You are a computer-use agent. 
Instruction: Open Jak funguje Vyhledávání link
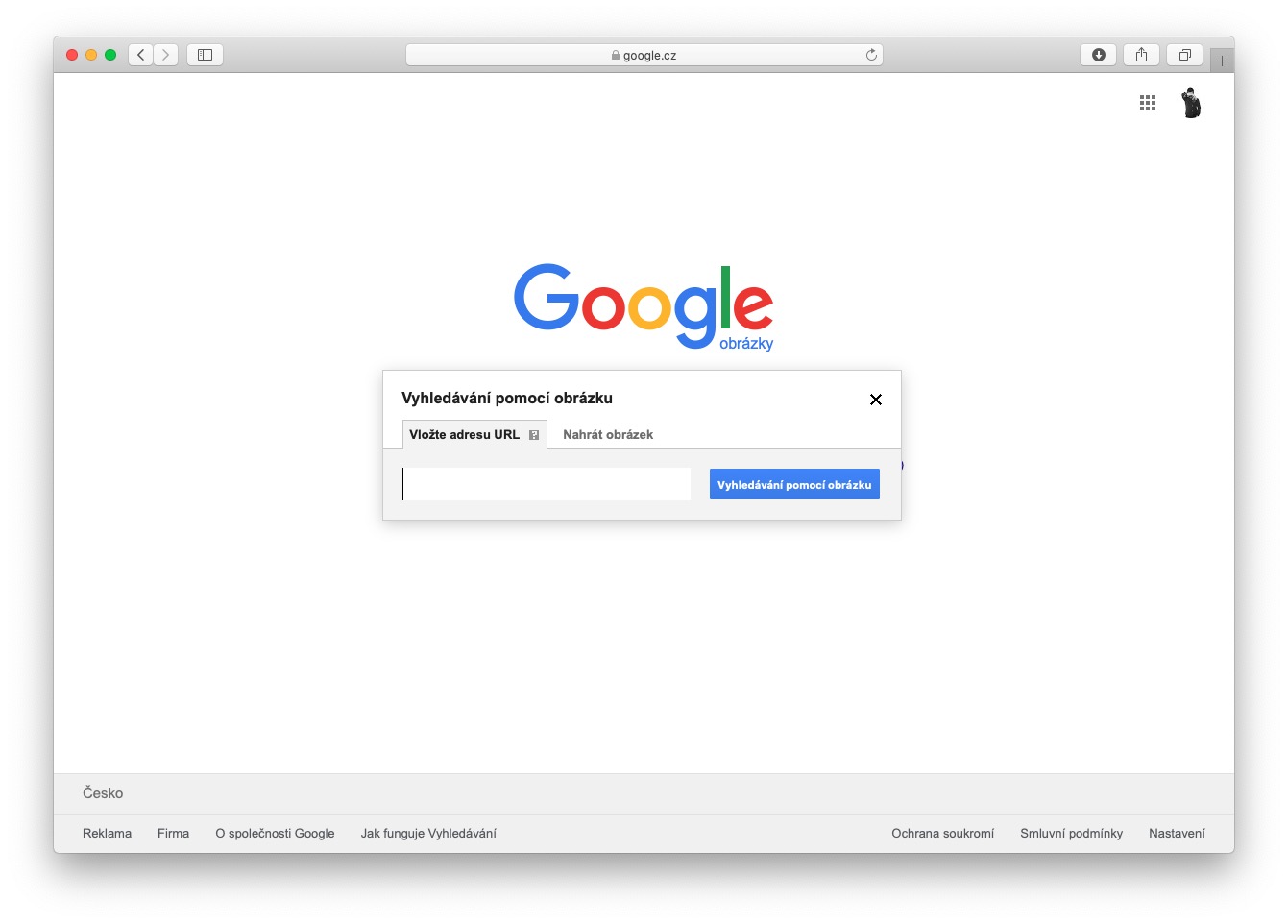pos(428,834)
